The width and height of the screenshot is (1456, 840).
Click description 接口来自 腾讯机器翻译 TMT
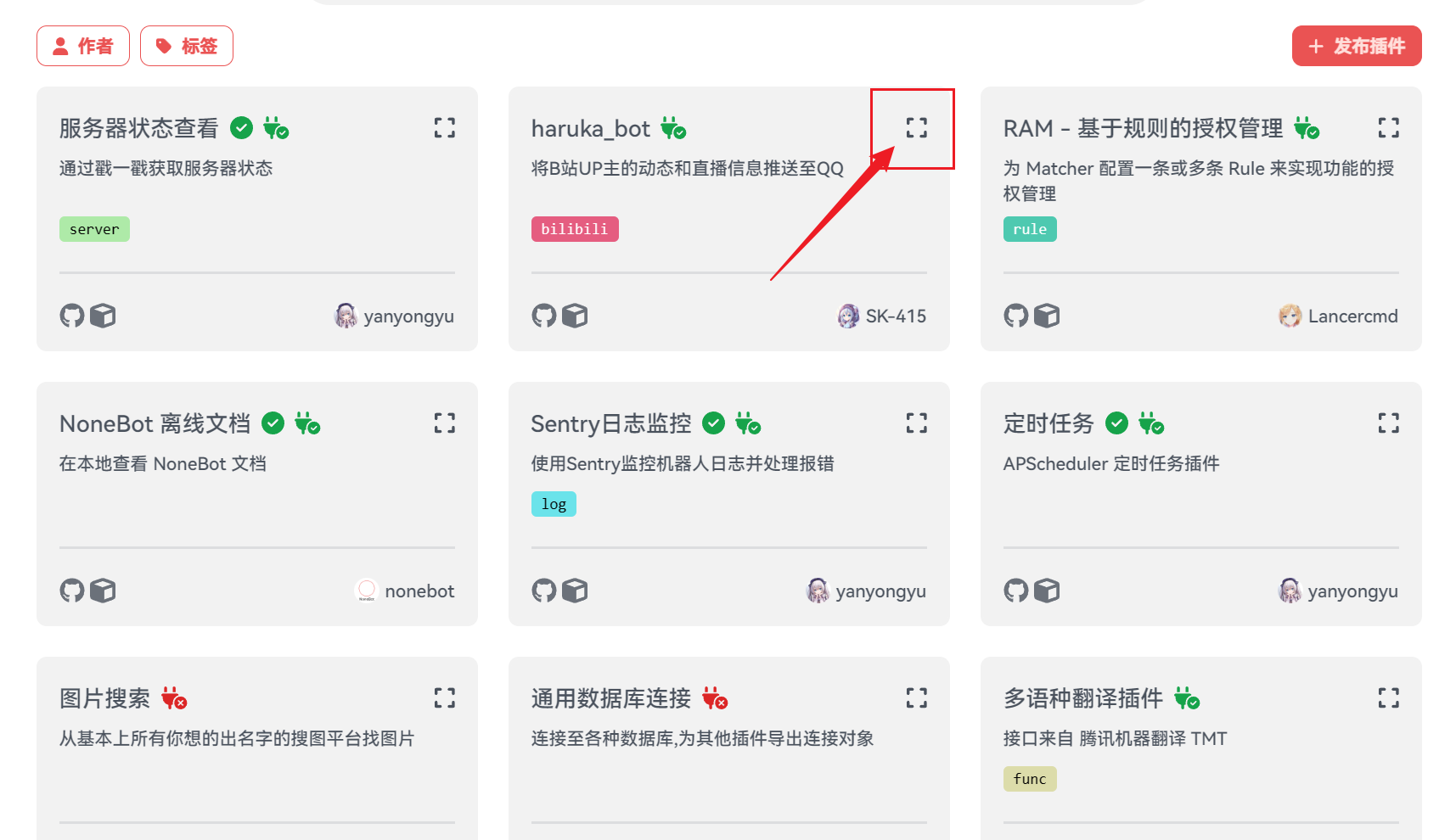pyautogui.click(x=1116, y=738)
